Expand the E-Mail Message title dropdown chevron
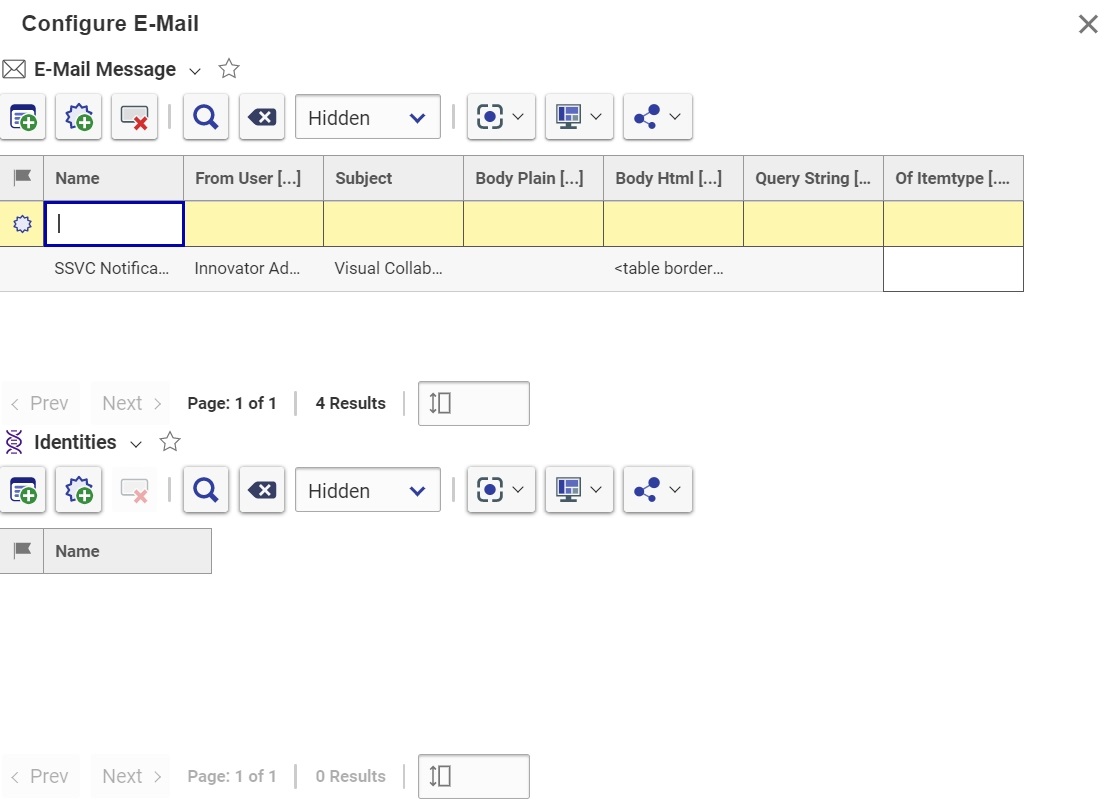The width and height of the screenshot is (1112, 800). pos(195,71)
